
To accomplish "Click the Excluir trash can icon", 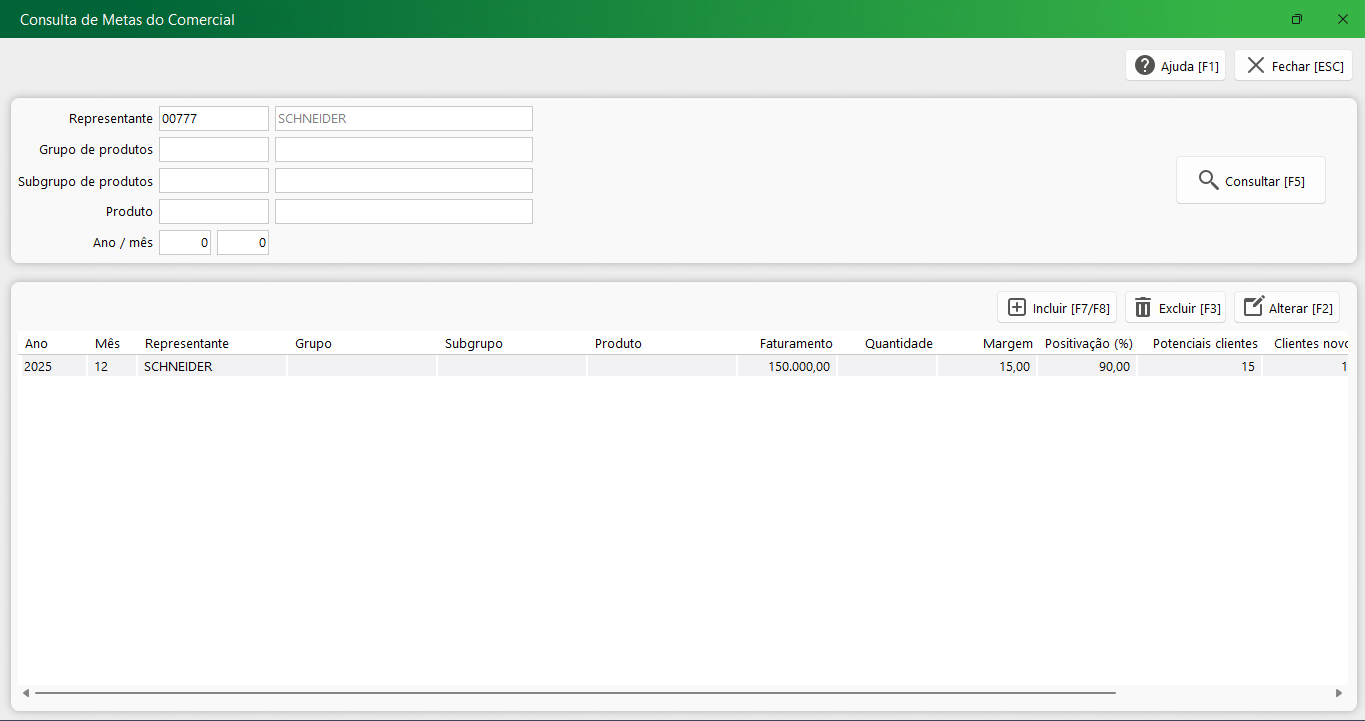I will click(x=1143, y=308).
